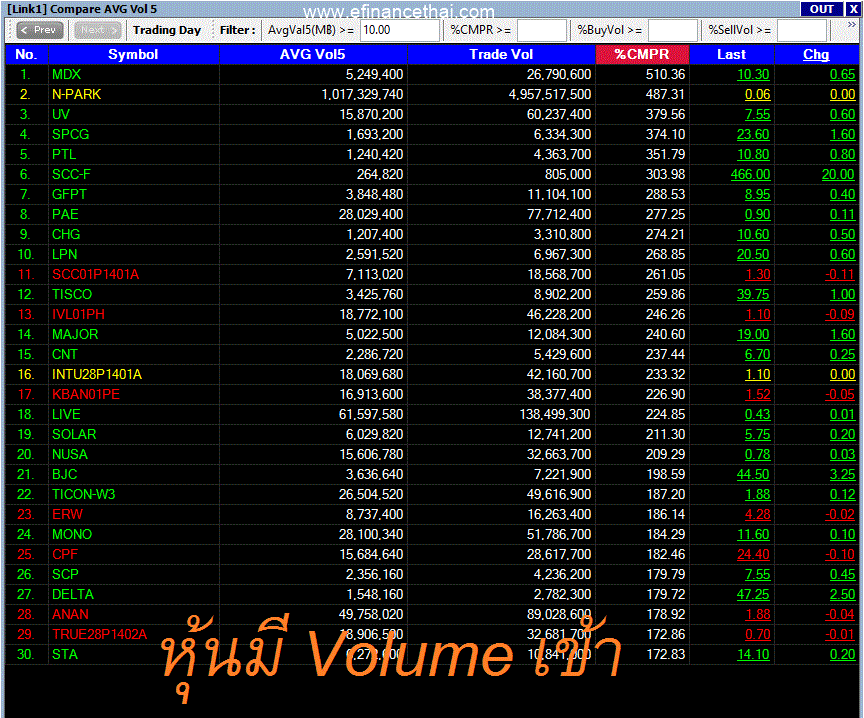Sort by the Chg column header
This screenshot has height=718, width=864.
tap(816, 54)
